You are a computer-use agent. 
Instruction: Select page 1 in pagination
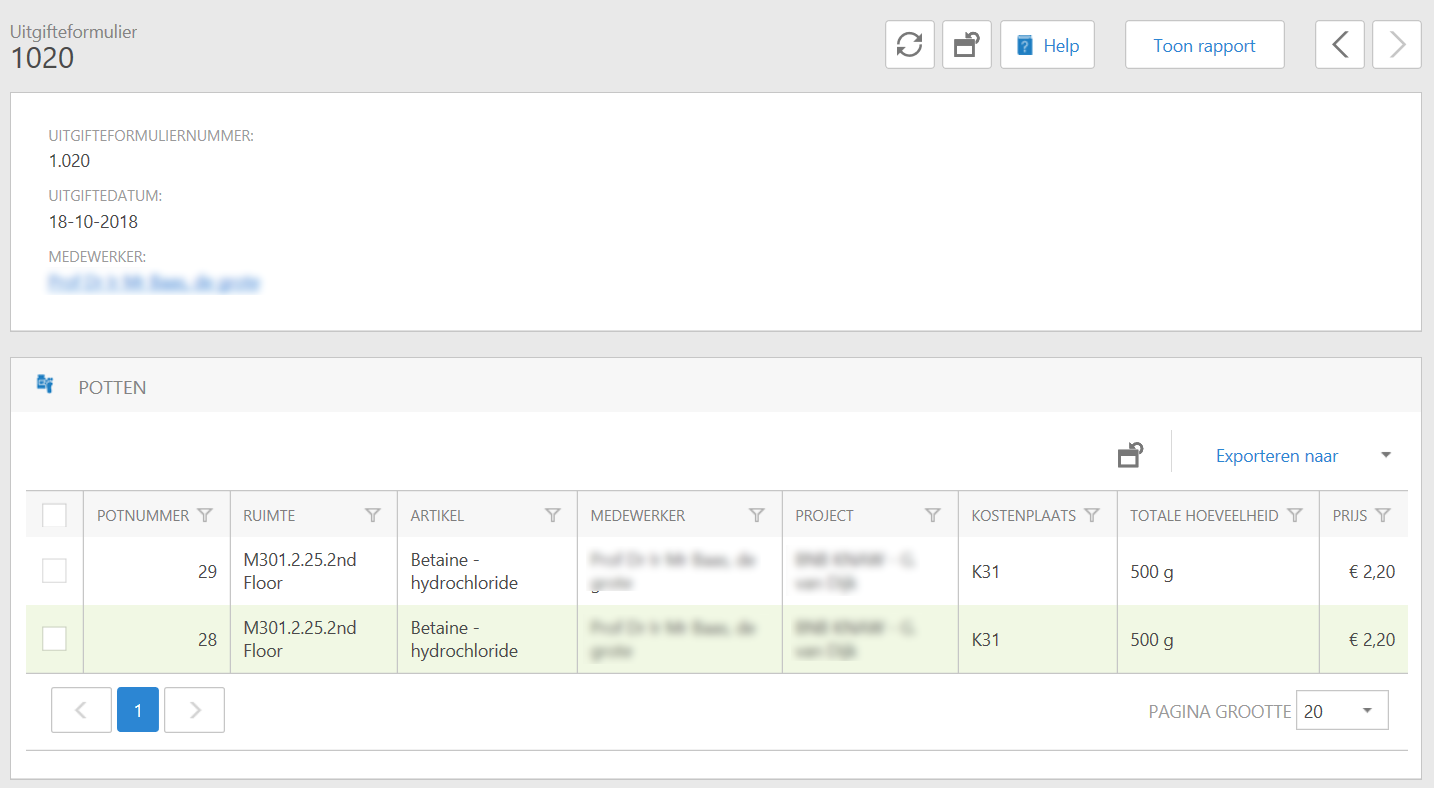tap(138, 710)
